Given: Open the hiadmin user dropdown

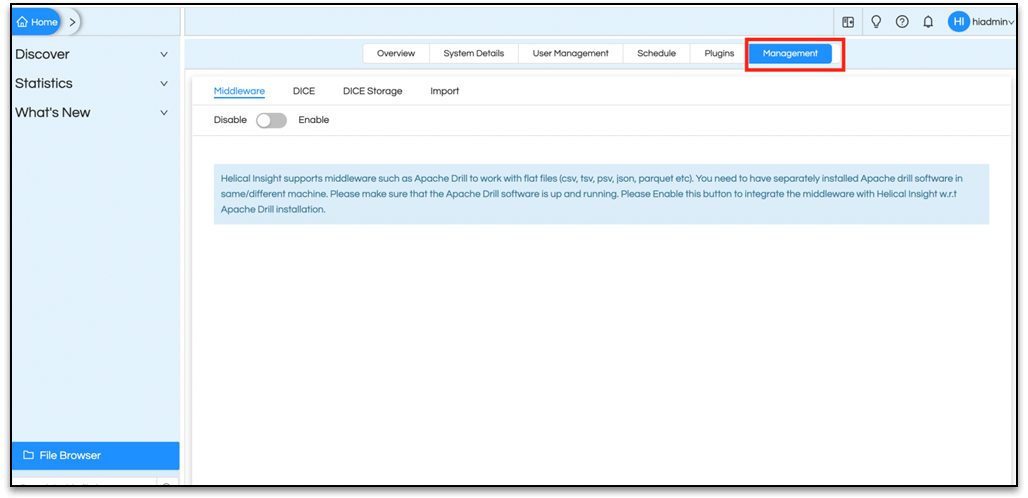Looking at the screenshot, I should tap(993, 22).
